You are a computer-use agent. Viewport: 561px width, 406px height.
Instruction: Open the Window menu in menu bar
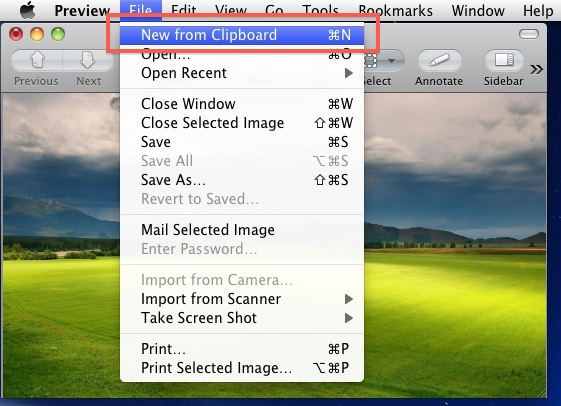click(478, 11)
